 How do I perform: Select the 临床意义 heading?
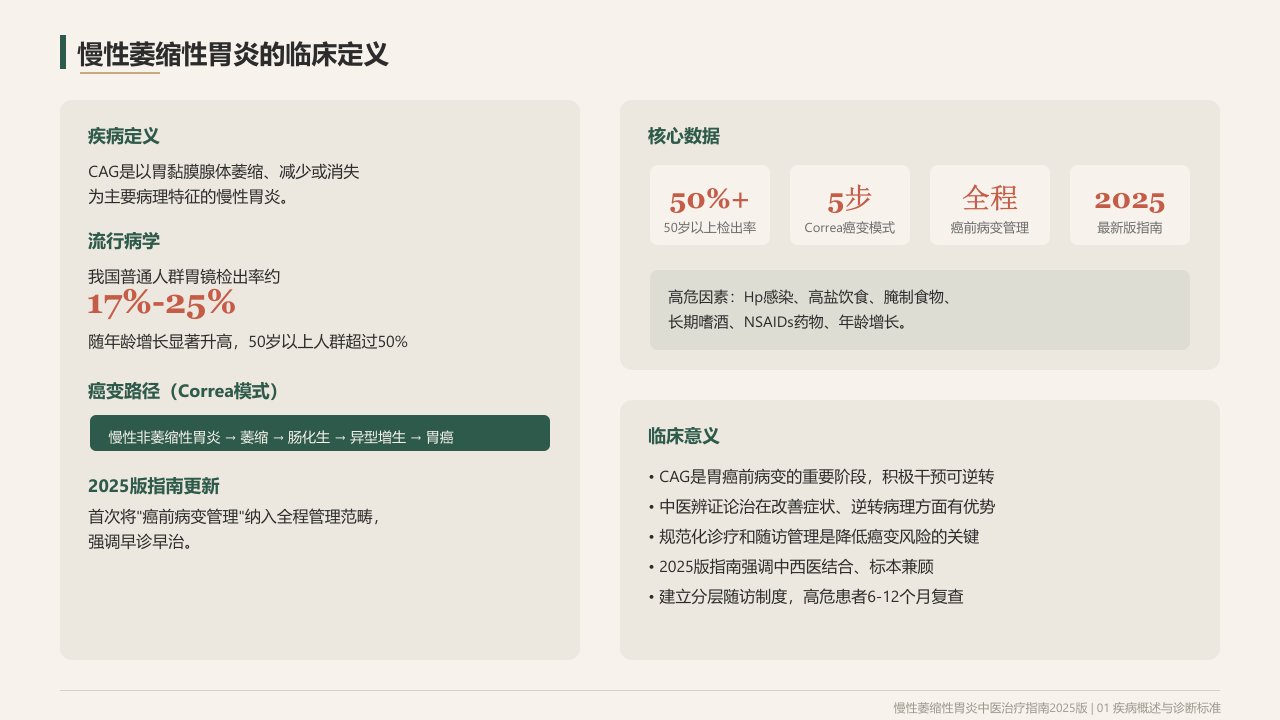(x=684, y=436)
